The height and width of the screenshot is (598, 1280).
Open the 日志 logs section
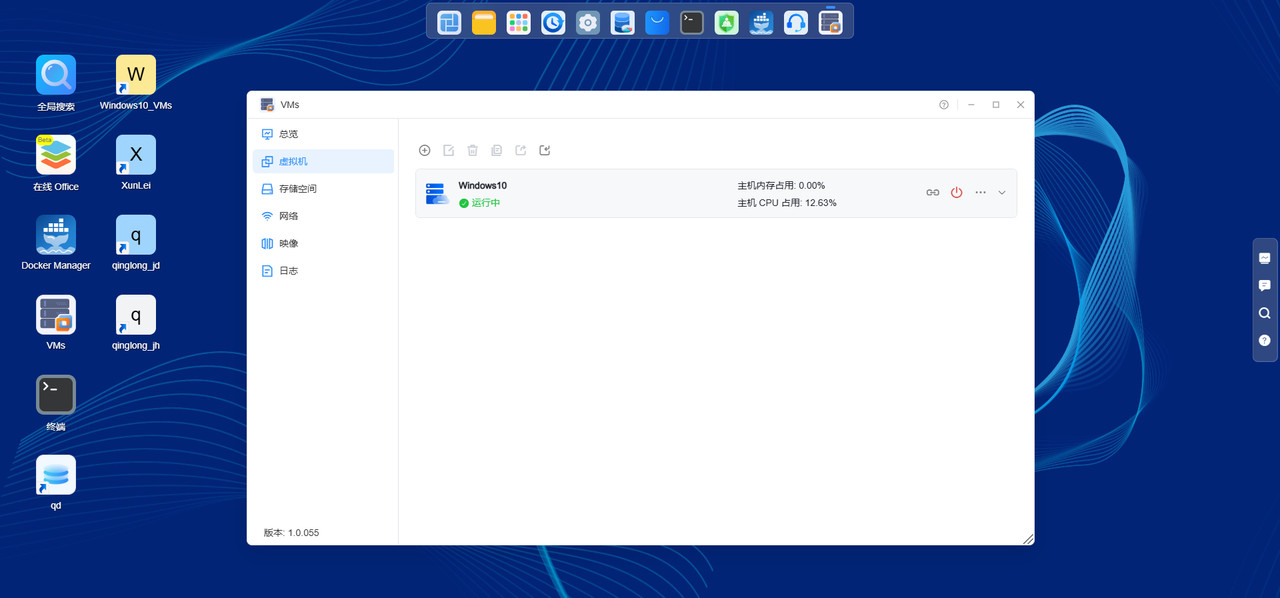pyautogui.click(x=321, y=271)
